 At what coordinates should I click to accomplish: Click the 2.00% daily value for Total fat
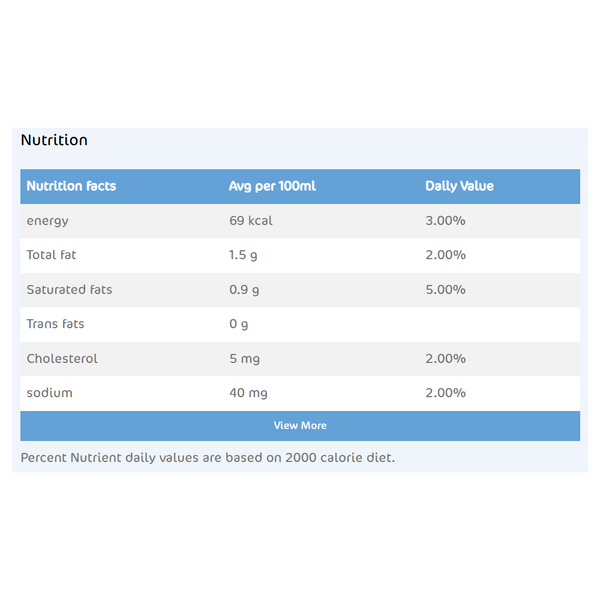[445, 255]
